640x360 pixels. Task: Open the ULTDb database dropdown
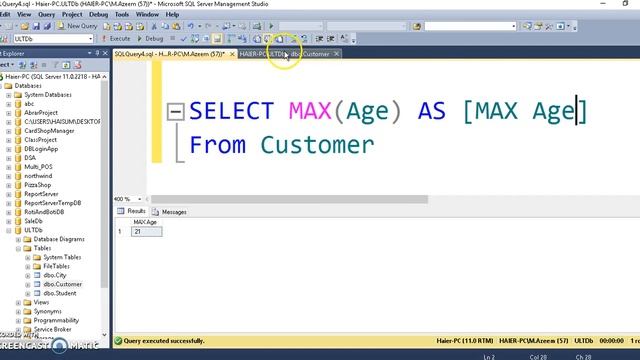(90, 39)
